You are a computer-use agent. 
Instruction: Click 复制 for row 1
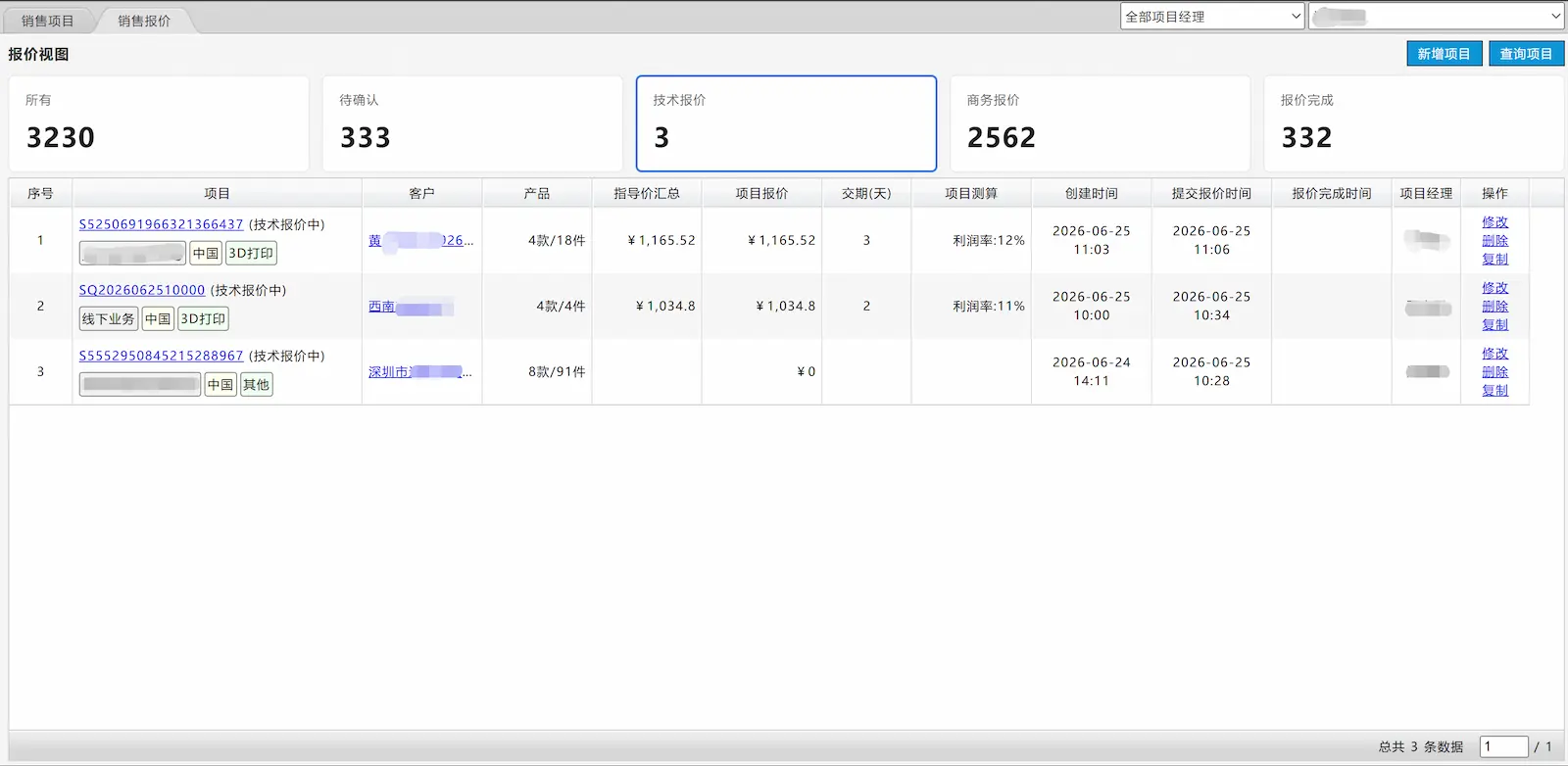coord(1494,260)
